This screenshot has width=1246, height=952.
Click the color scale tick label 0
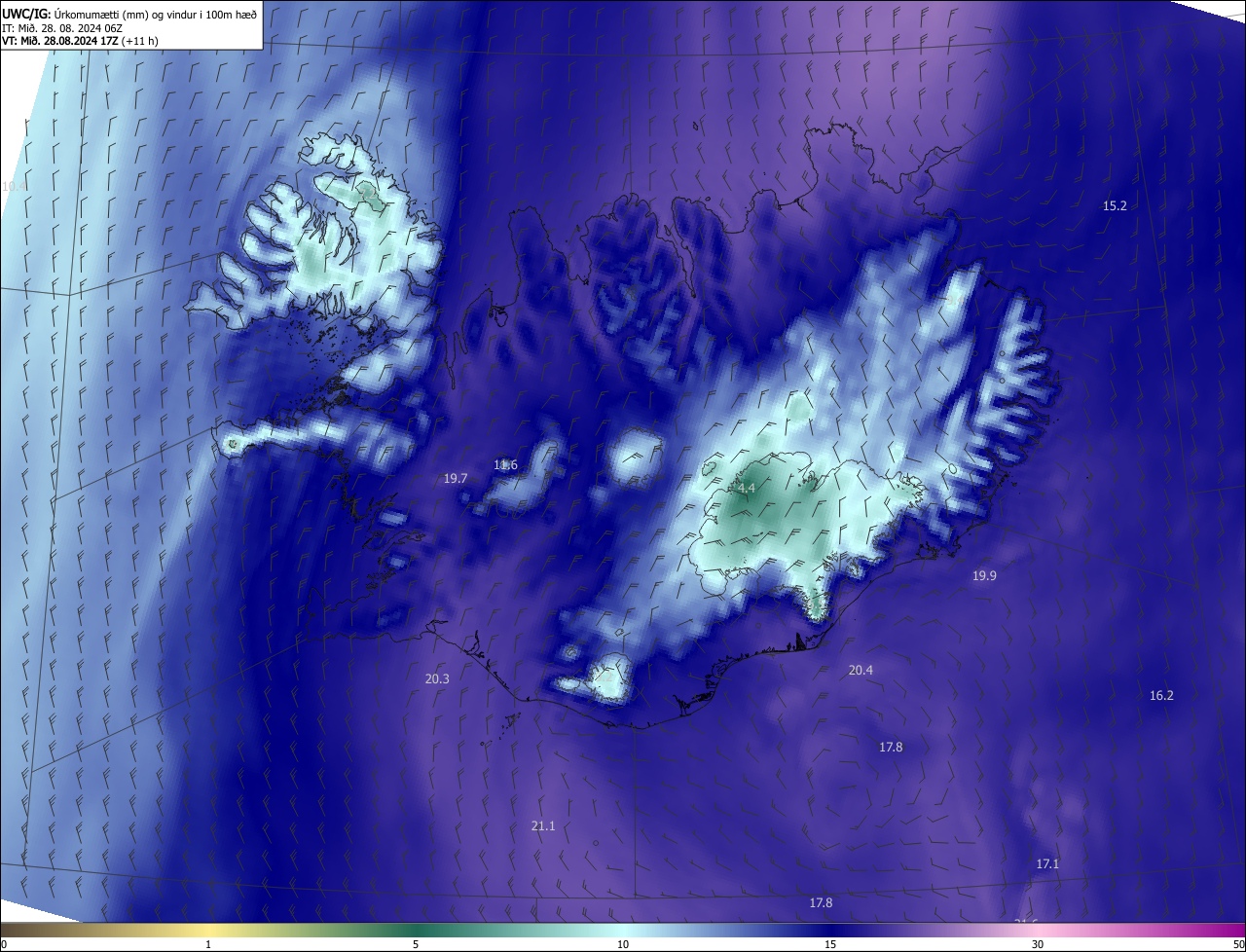(x=4, y=944)
